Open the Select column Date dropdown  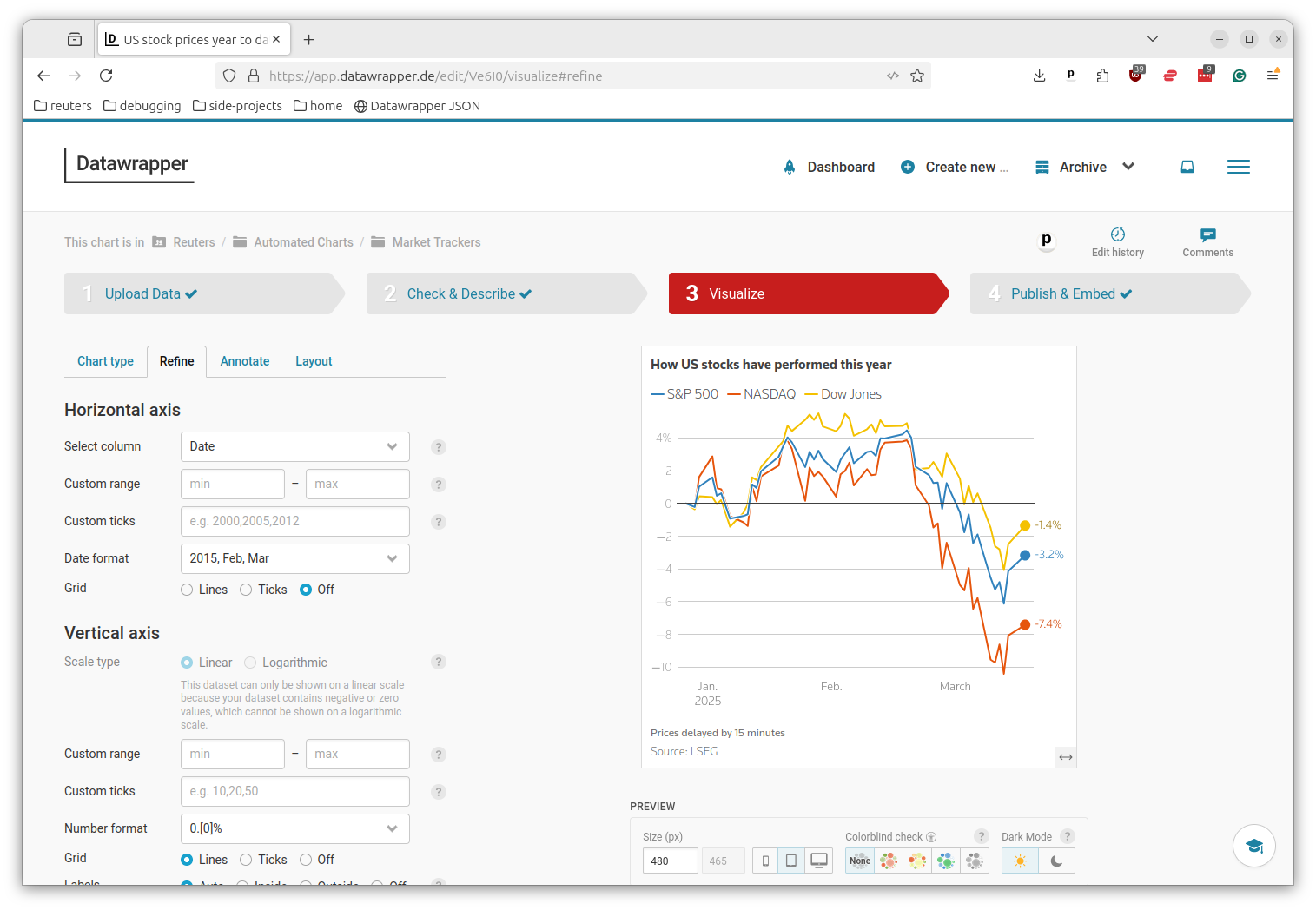coord(294,446)
